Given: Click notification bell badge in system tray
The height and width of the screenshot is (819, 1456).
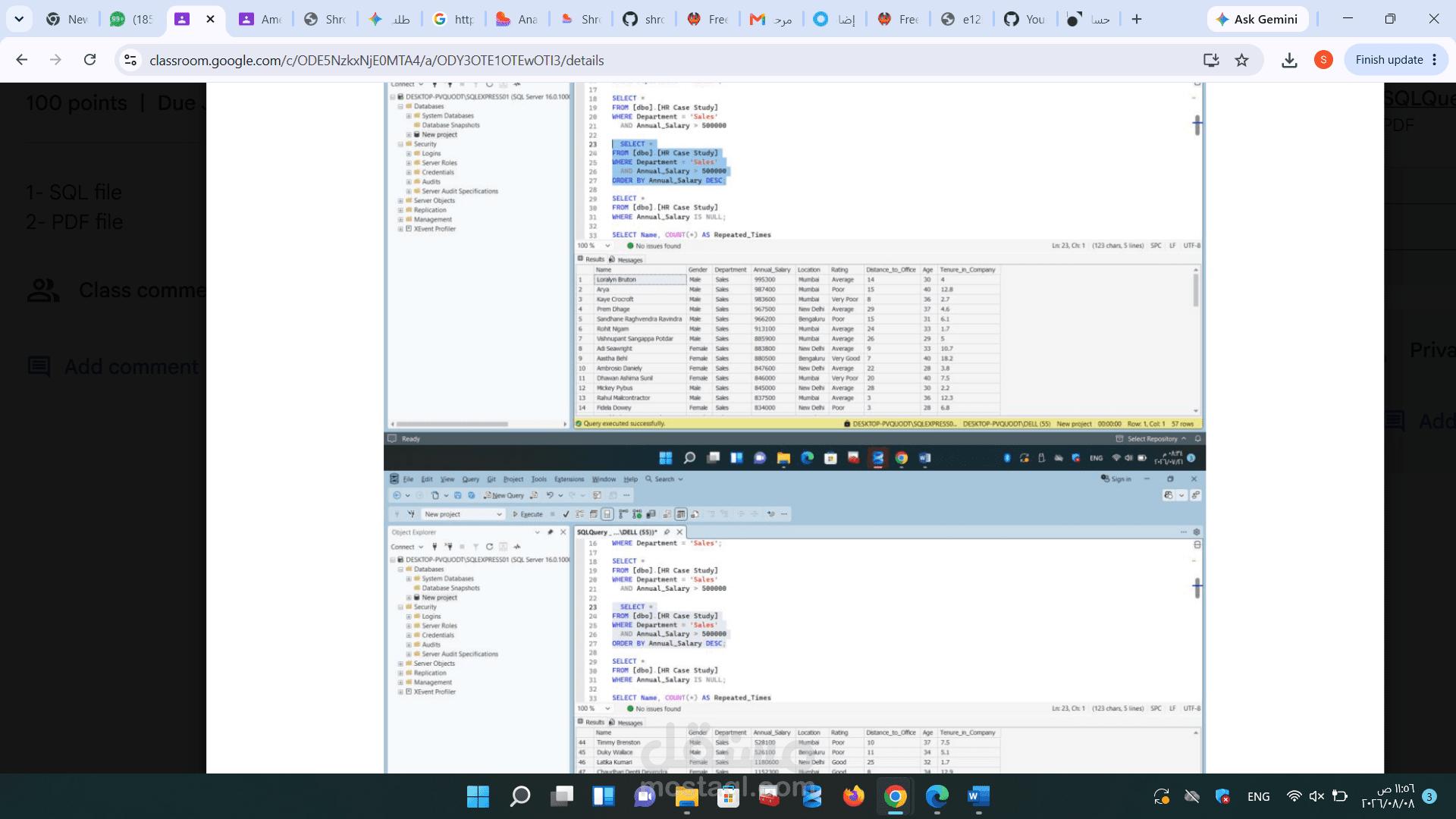Looking at the screenshot, I should [1429, 796].
